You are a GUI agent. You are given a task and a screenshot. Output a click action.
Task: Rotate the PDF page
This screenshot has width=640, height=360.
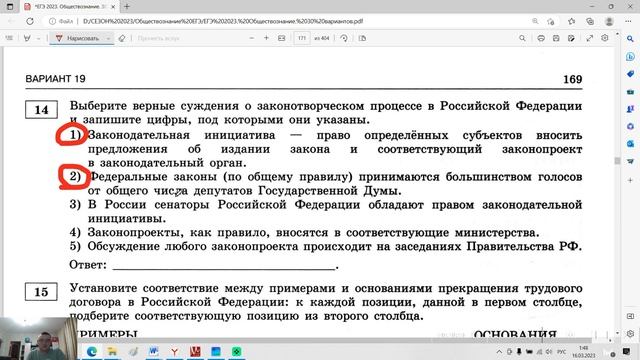tap(344, 38)
